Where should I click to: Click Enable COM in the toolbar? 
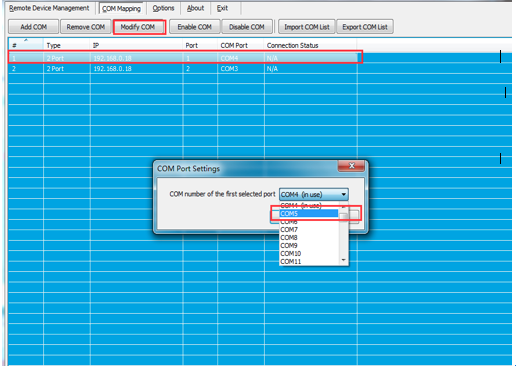coord(195,27)
